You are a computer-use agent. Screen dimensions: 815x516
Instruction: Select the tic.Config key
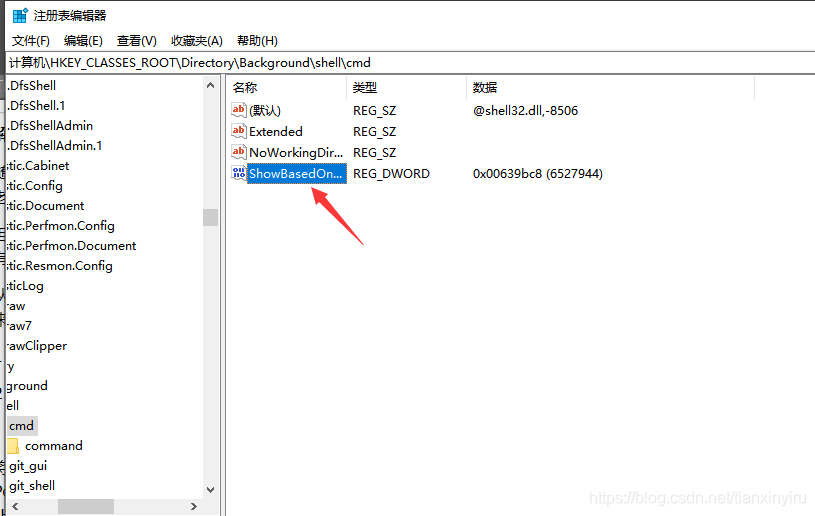35,186
